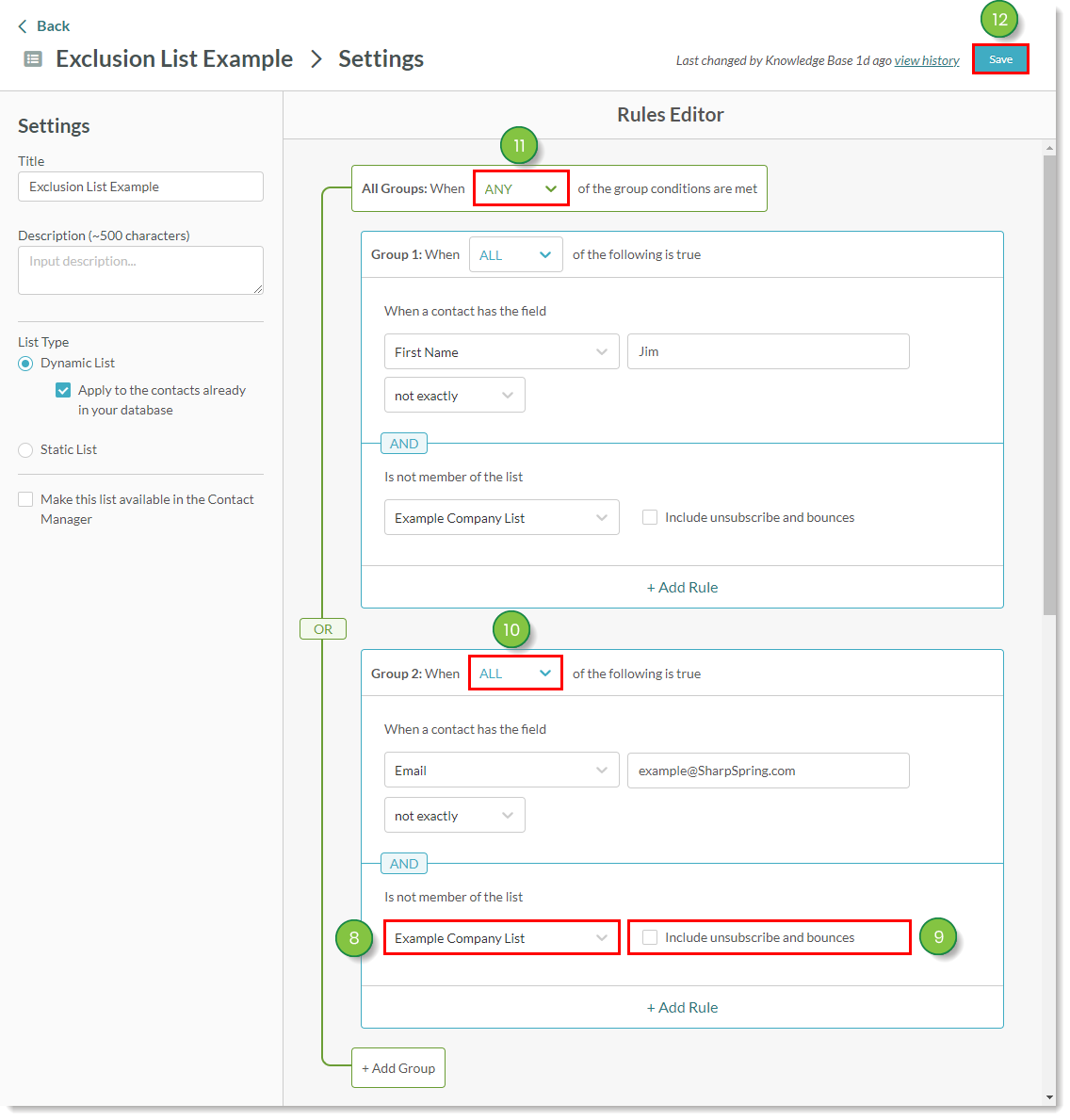This screenshot has height=1120, width=1070.
Task: Expand the First Name field dropdown
Action: point(501,352)
